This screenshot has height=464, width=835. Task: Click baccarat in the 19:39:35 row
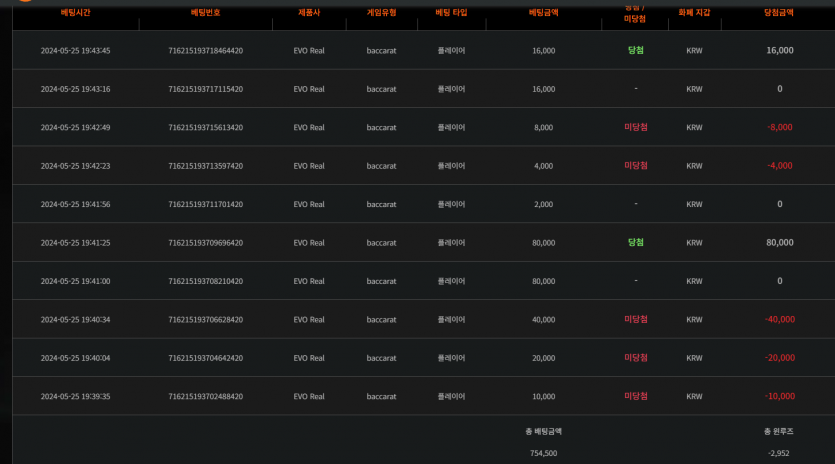pyautogui.click(x=381, y=396)
